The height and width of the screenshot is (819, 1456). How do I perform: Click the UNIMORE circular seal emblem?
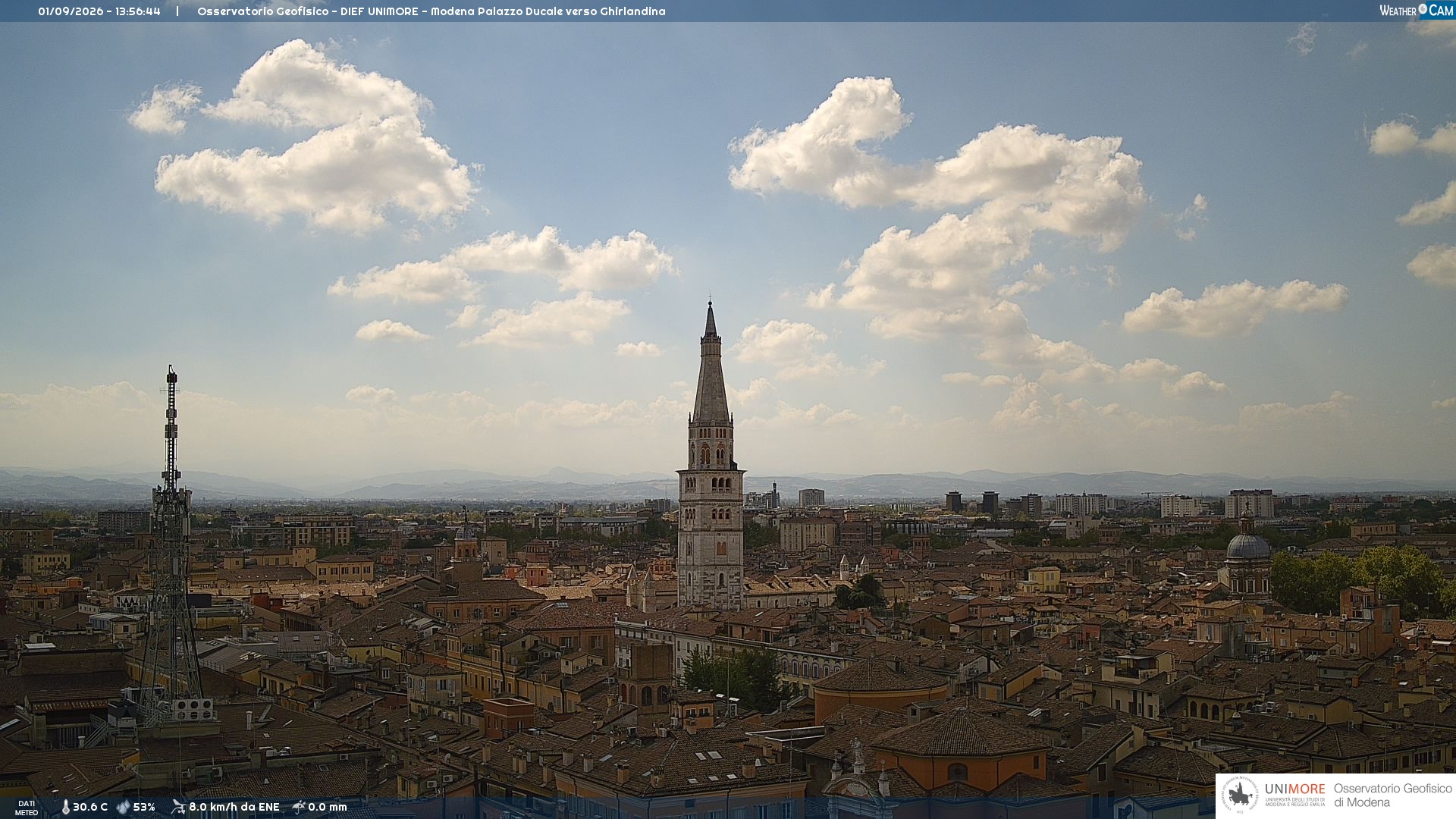click(x=1240, y=795)
